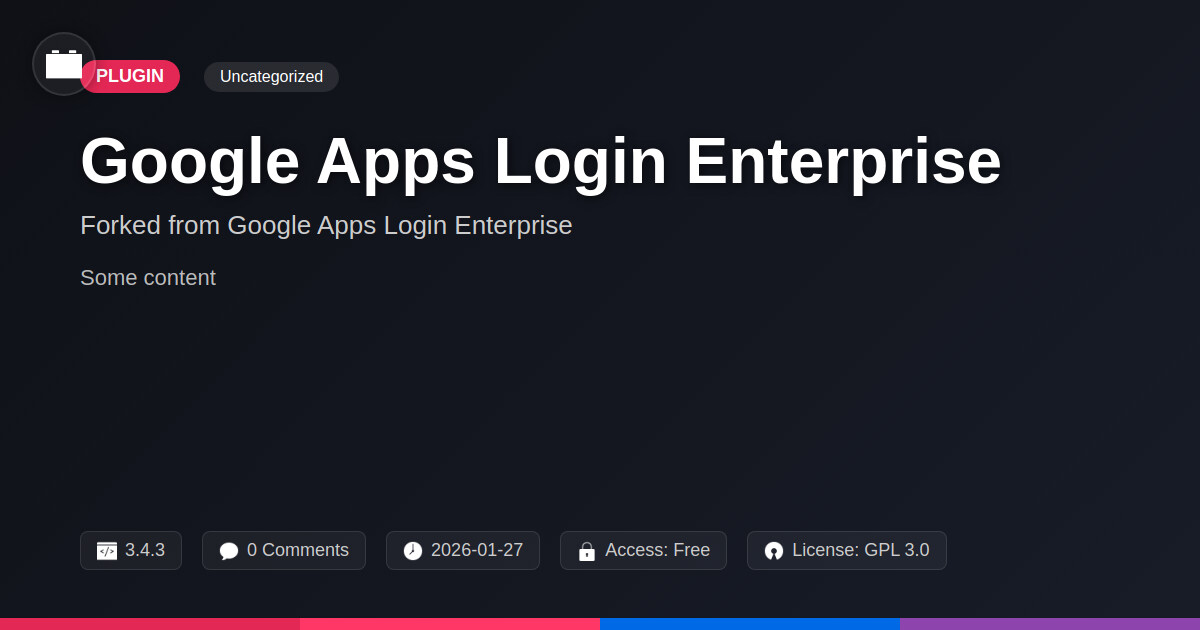Click the plugin brick icon in the circle

[64, 64]
